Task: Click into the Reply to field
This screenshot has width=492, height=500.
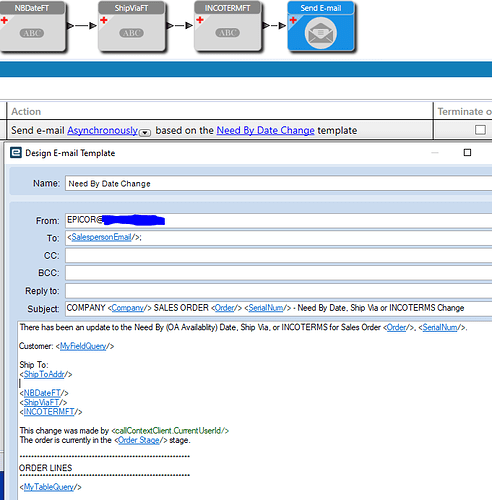Action: click(278, 291)
